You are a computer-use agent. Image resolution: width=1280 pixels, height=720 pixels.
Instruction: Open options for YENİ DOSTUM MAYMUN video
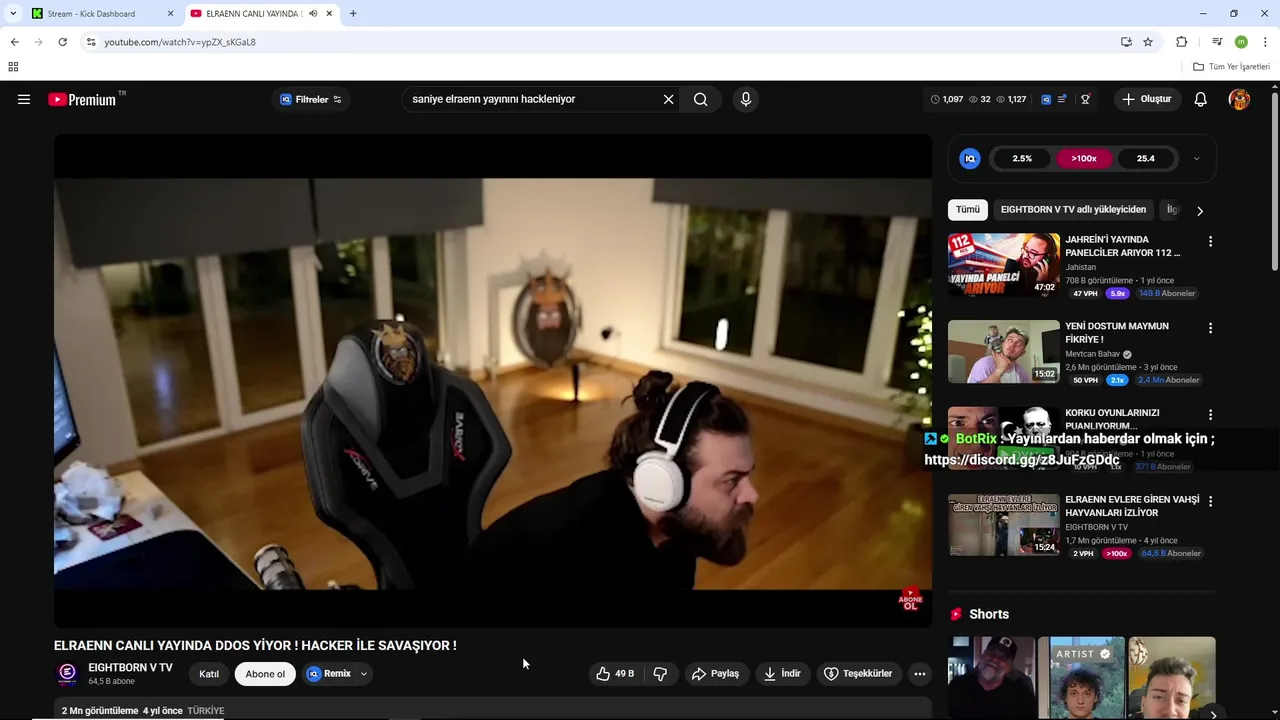(x=1210, y=328)
